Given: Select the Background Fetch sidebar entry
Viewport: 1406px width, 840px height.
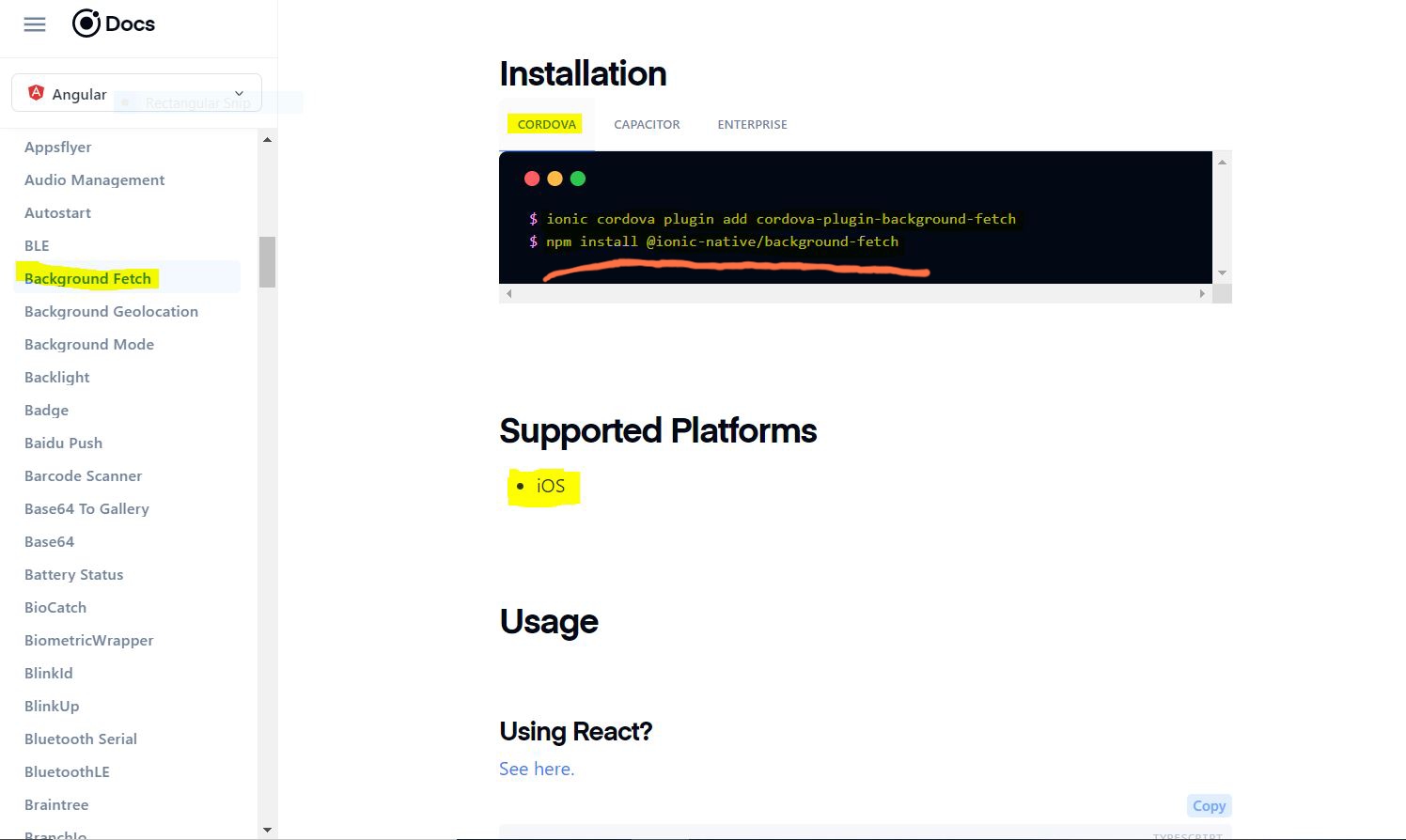Looking at the screenshot, I should click(x=87, y=278).
